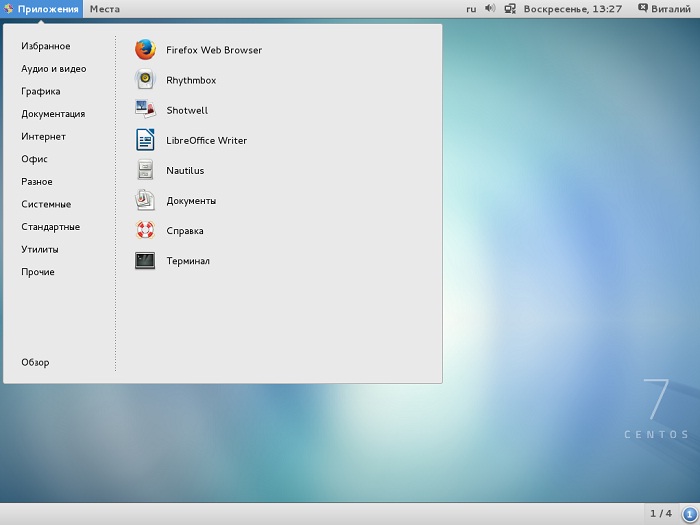Click the Rhythmbox label
This screenshot has width=700, height=525.
pyautogui.click(x=191, y=80)
